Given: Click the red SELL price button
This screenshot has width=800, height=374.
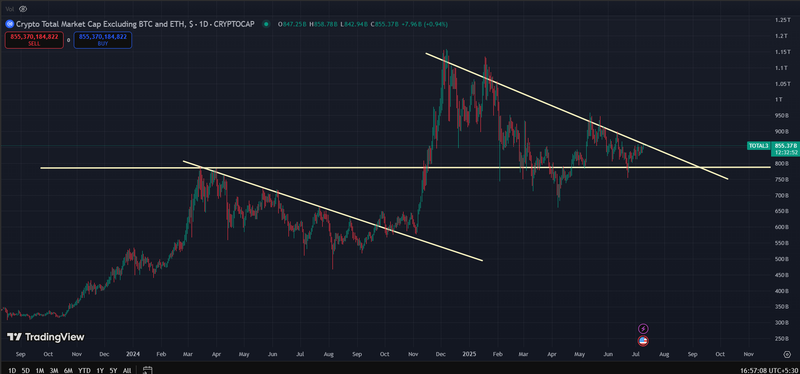Looking at the screenshot, I should [34, 40].
